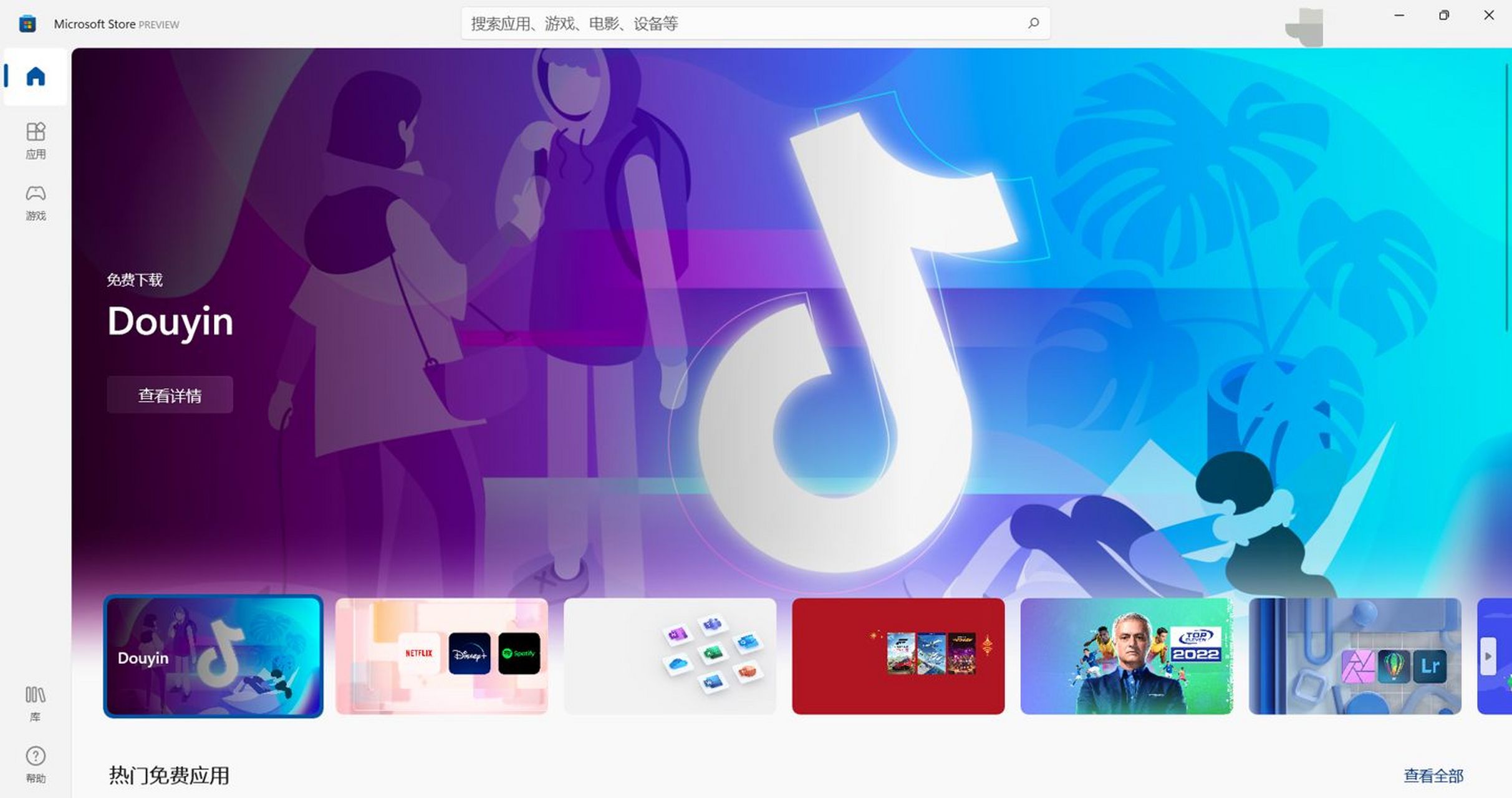This screenshot has height=798, width=1512.
Task: Open 查看全部 link for 热门免费应用
Action: (x=1433, y=776)
